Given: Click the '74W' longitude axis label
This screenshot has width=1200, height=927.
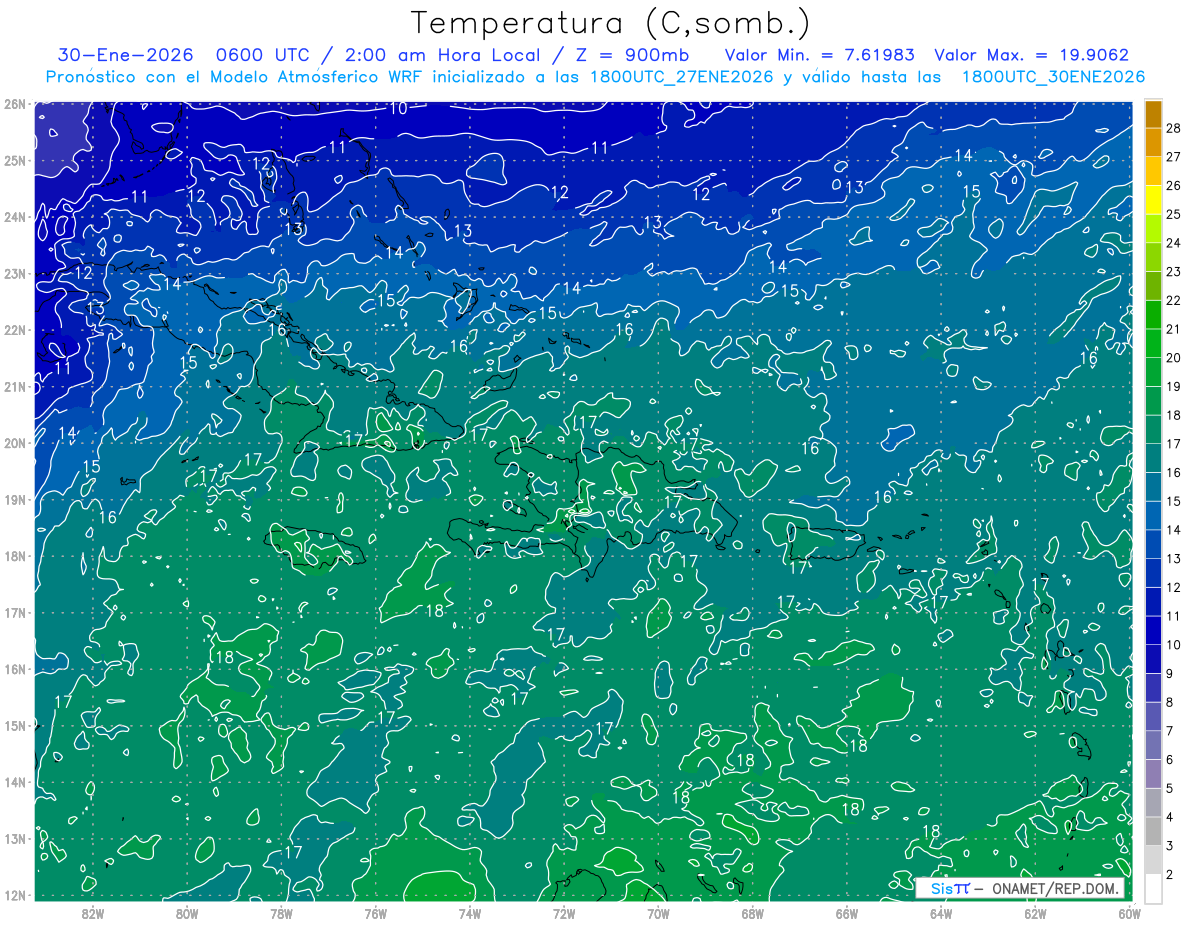Looking at the screenshot, I should pos(470,912).
